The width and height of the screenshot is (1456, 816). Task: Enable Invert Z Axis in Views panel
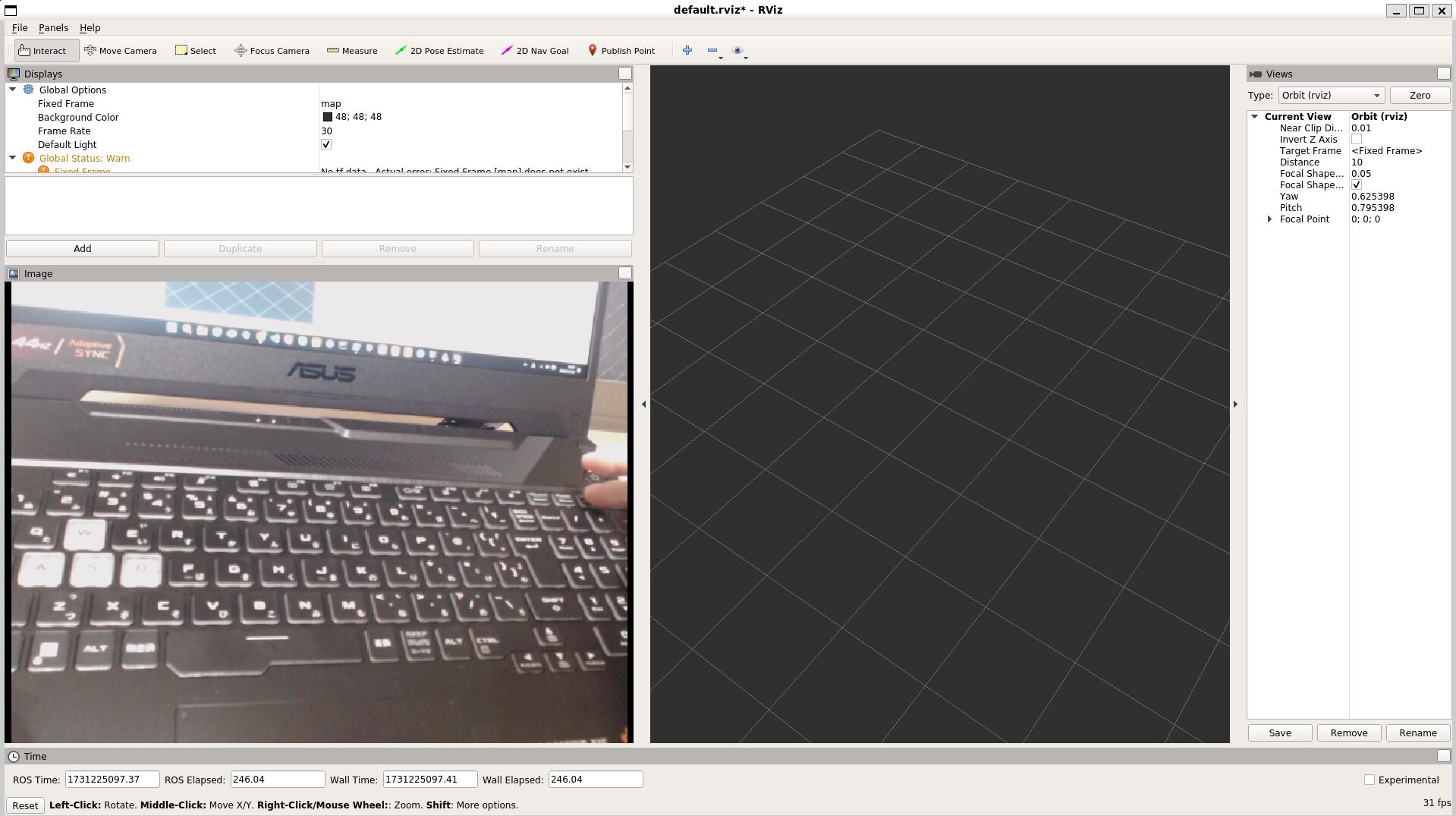tap(1355, 139)
